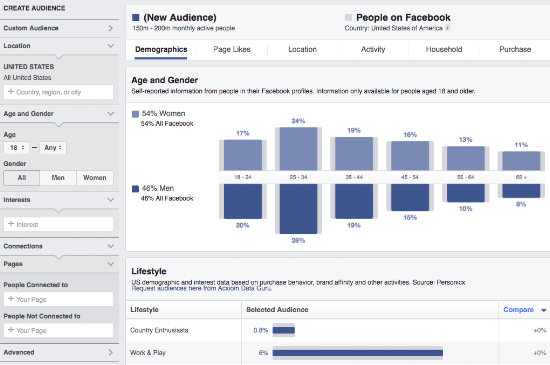Image resolution: width=550 pixels, height=365 pixels.
Task: Click the People on Facebook gray square
Action: tap(348, 17)
